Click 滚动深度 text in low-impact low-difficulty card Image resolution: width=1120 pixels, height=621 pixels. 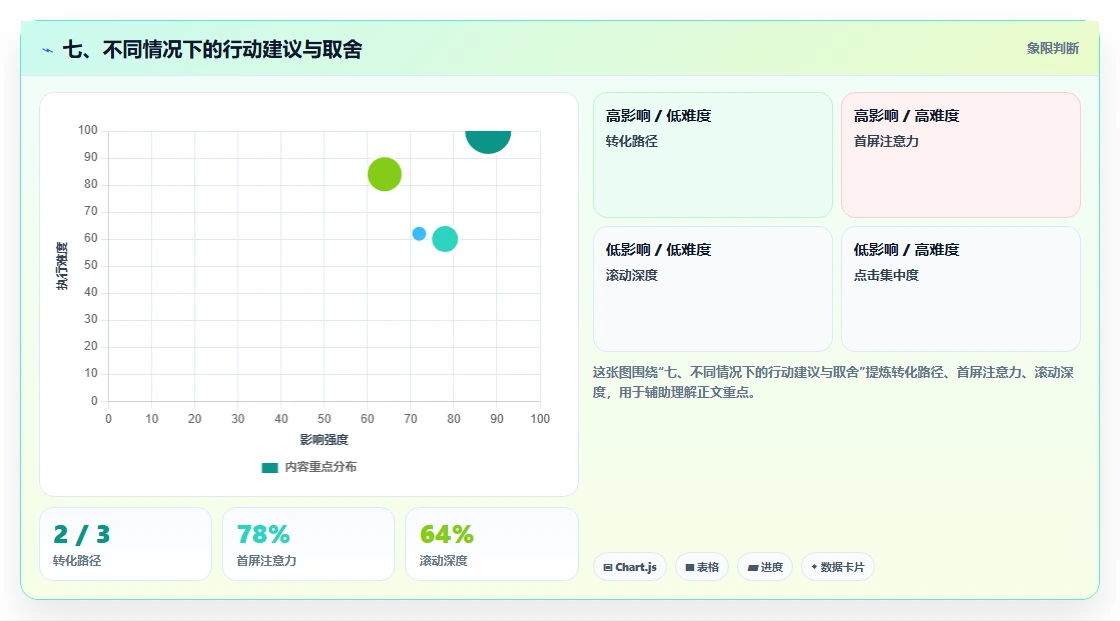pyautogui.click(x=631, y=275)
